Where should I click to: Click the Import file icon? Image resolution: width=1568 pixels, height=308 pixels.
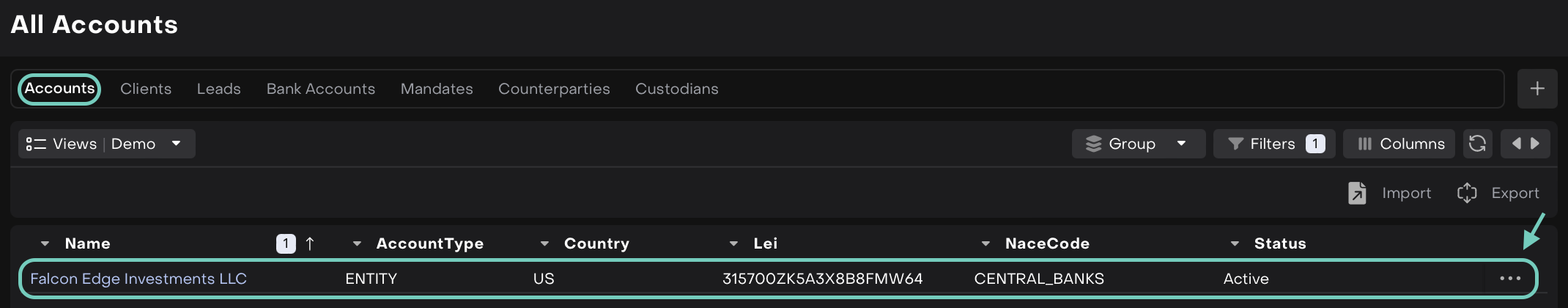coord(1357,193)
